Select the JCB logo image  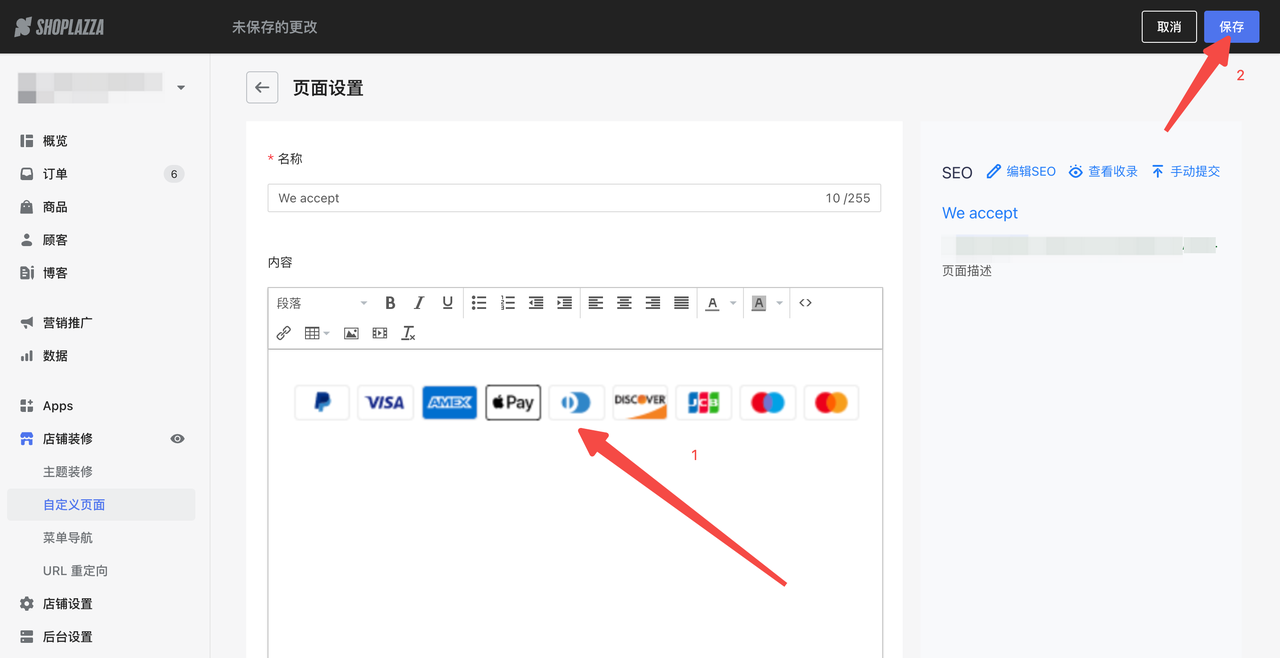[x=704, y=402]
